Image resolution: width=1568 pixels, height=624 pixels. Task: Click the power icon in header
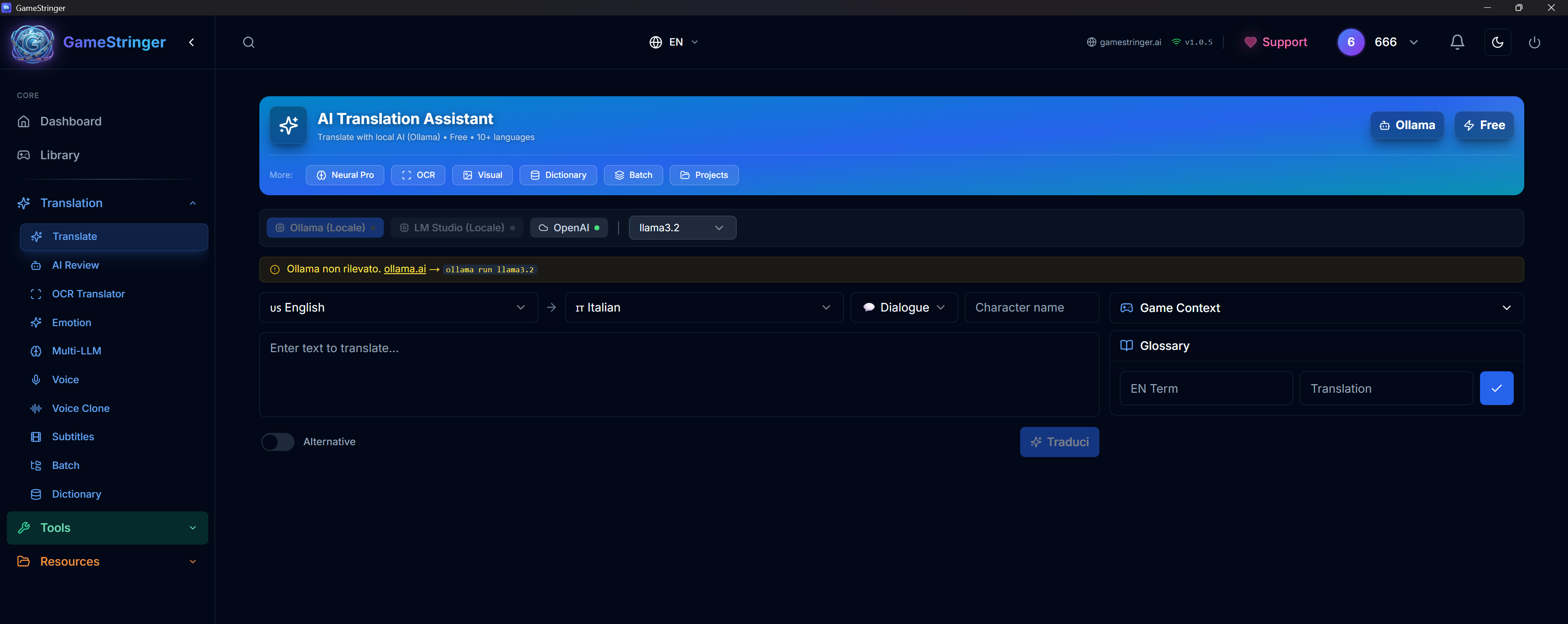coord(1534,42)
